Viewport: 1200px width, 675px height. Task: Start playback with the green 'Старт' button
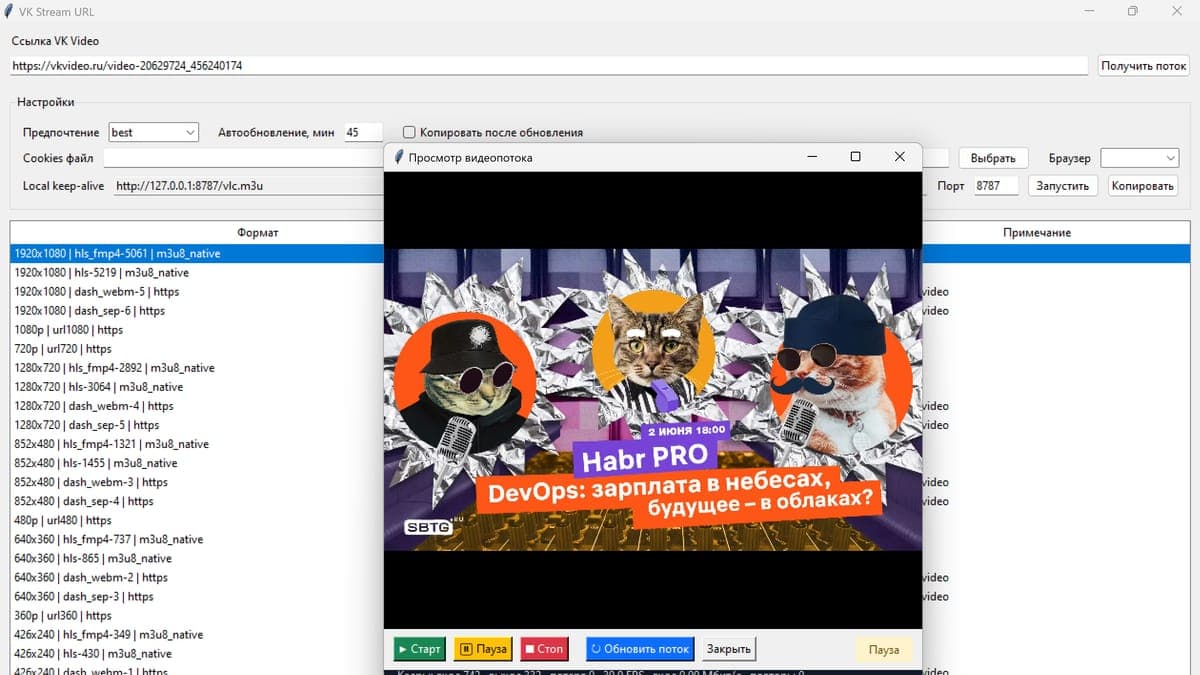[x=419, y=649]
